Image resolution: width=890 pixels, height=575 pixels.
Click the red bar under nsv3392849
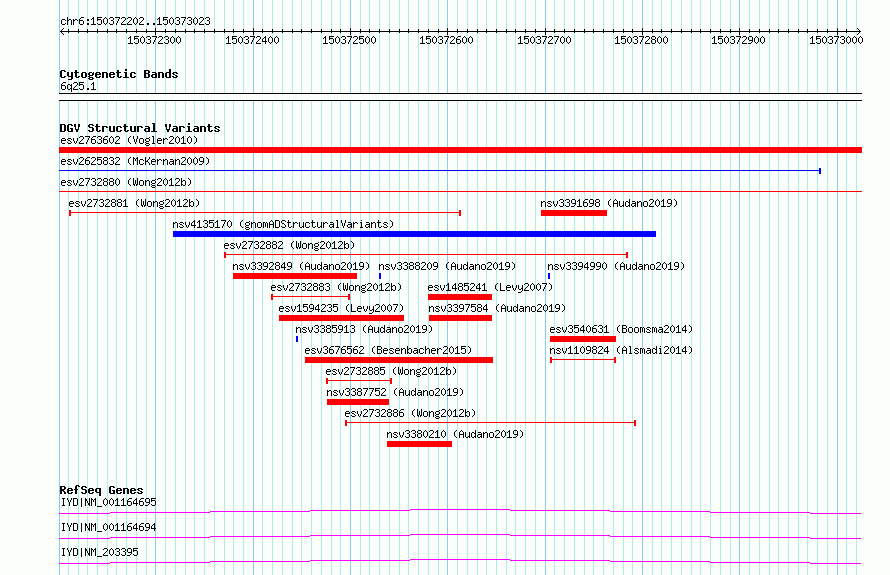tap(295, 276)
